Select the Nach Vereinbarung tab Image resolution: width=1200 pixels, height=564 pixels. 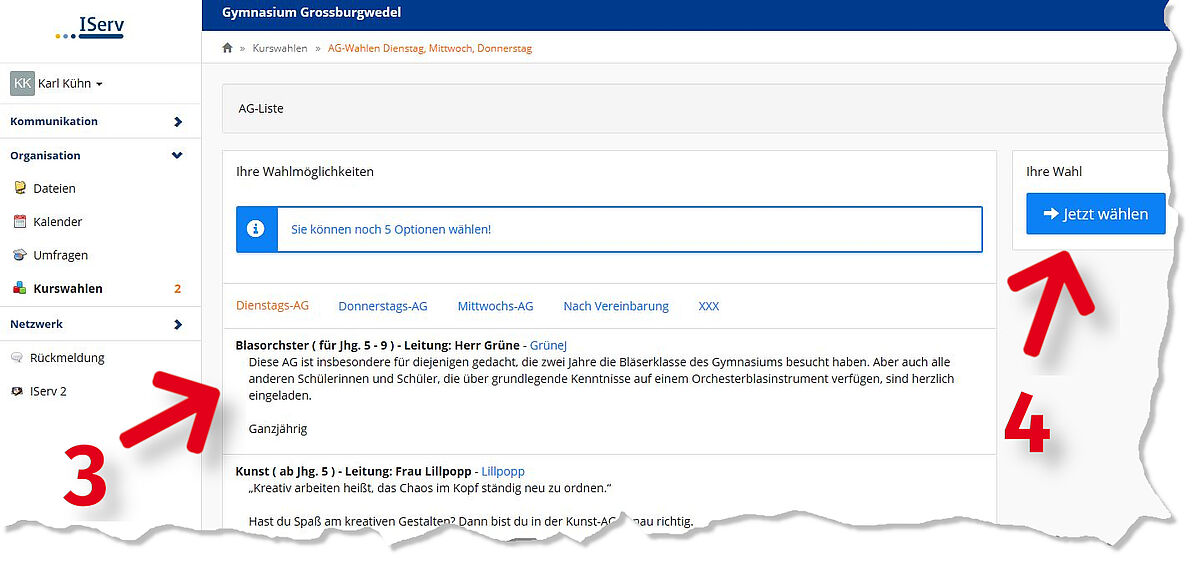pos(615,307)
